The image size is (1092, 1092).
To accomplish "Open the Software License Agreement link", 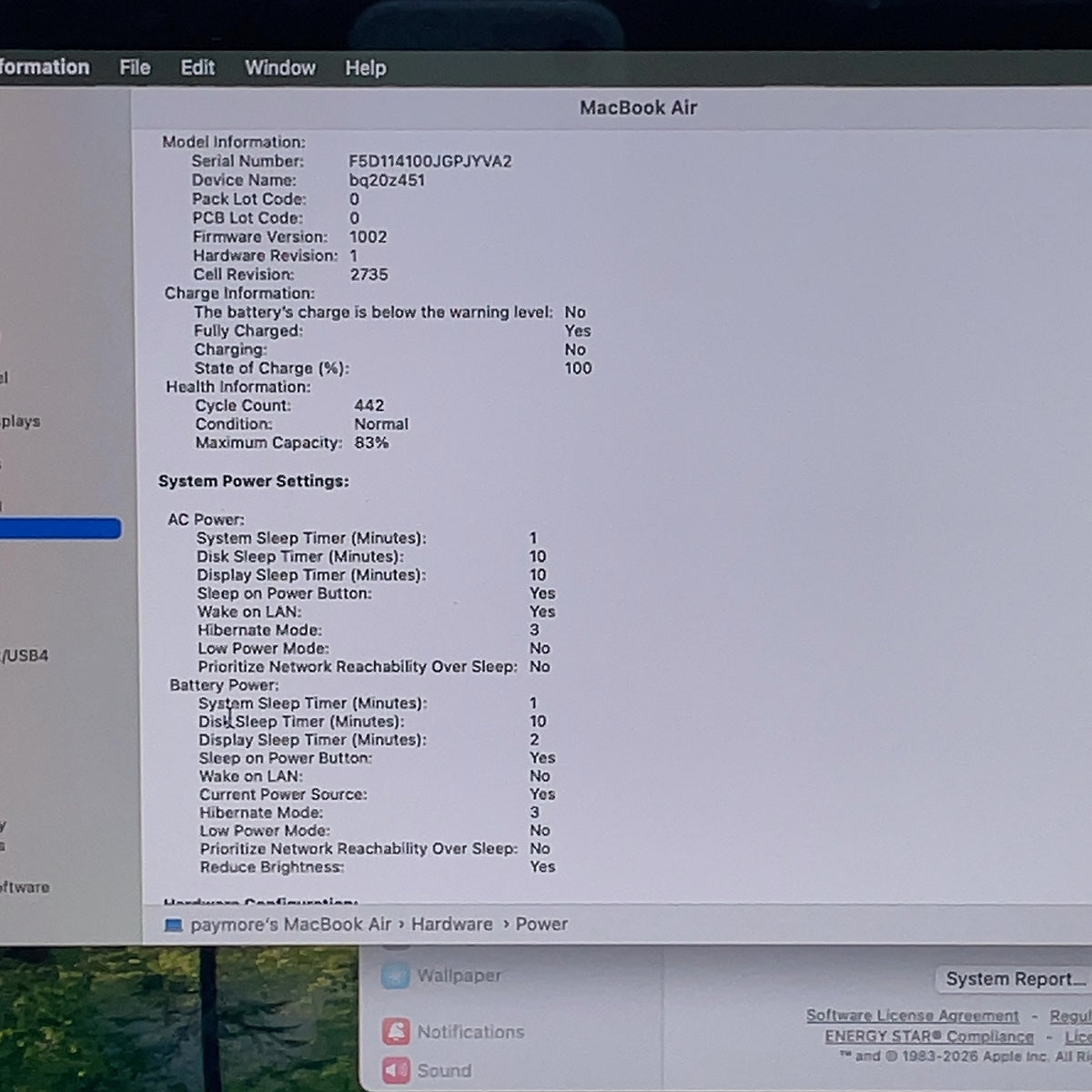I will point(913,1016).
